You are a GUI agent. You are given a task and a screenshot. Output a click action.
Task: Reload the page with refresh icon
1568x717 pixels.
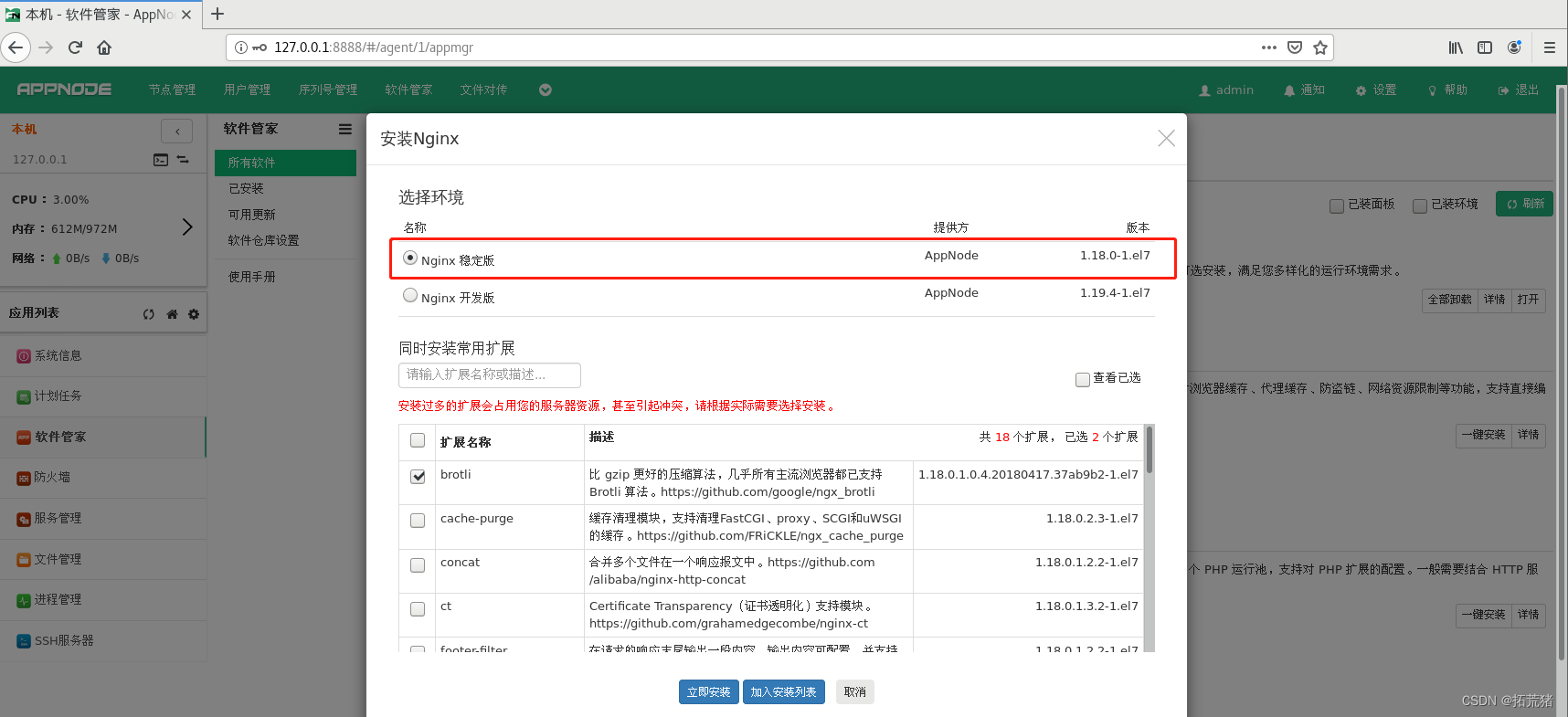75,47
